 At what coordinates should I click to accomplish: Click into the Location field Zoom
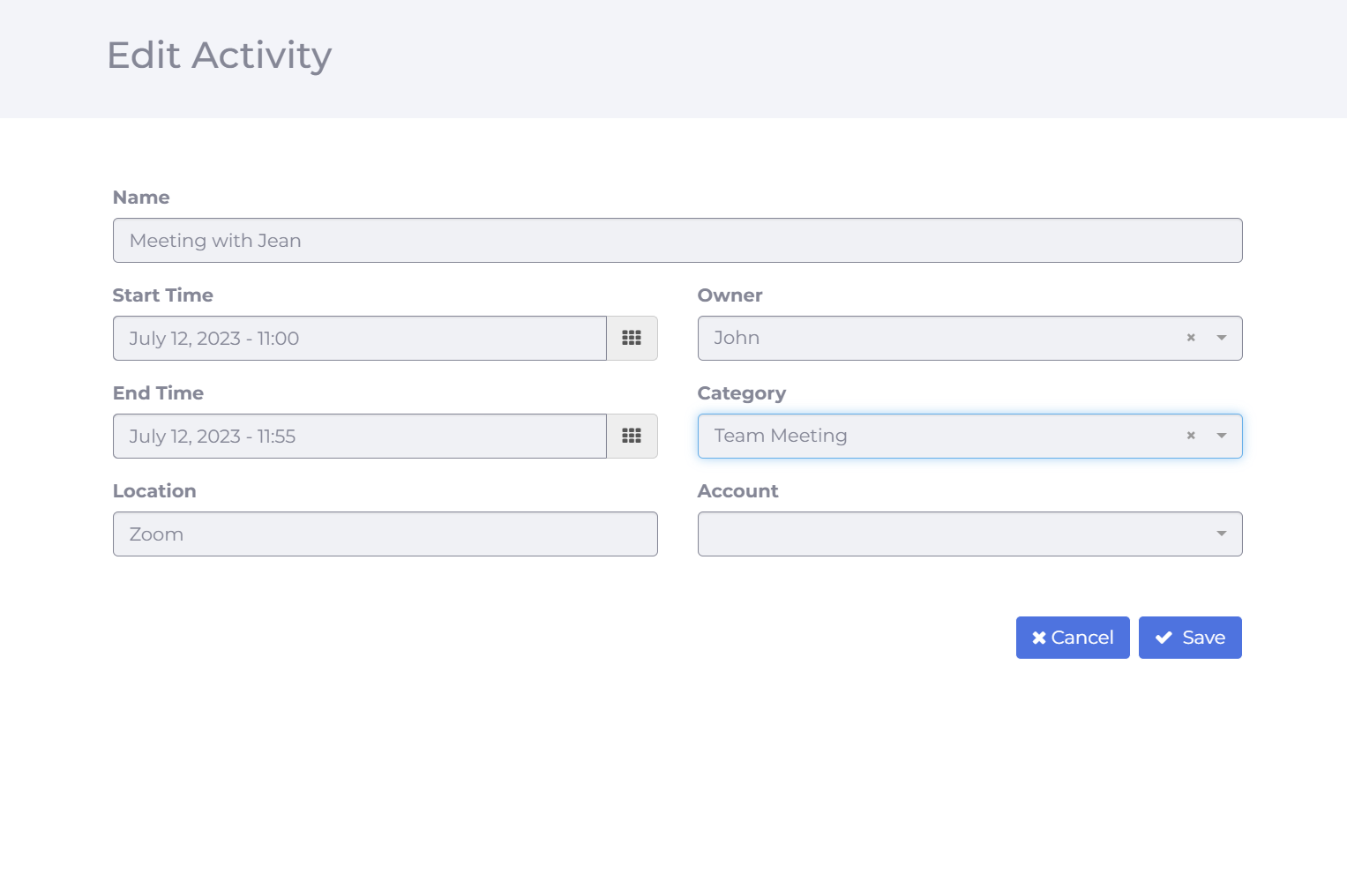click(x=385, y=534)
